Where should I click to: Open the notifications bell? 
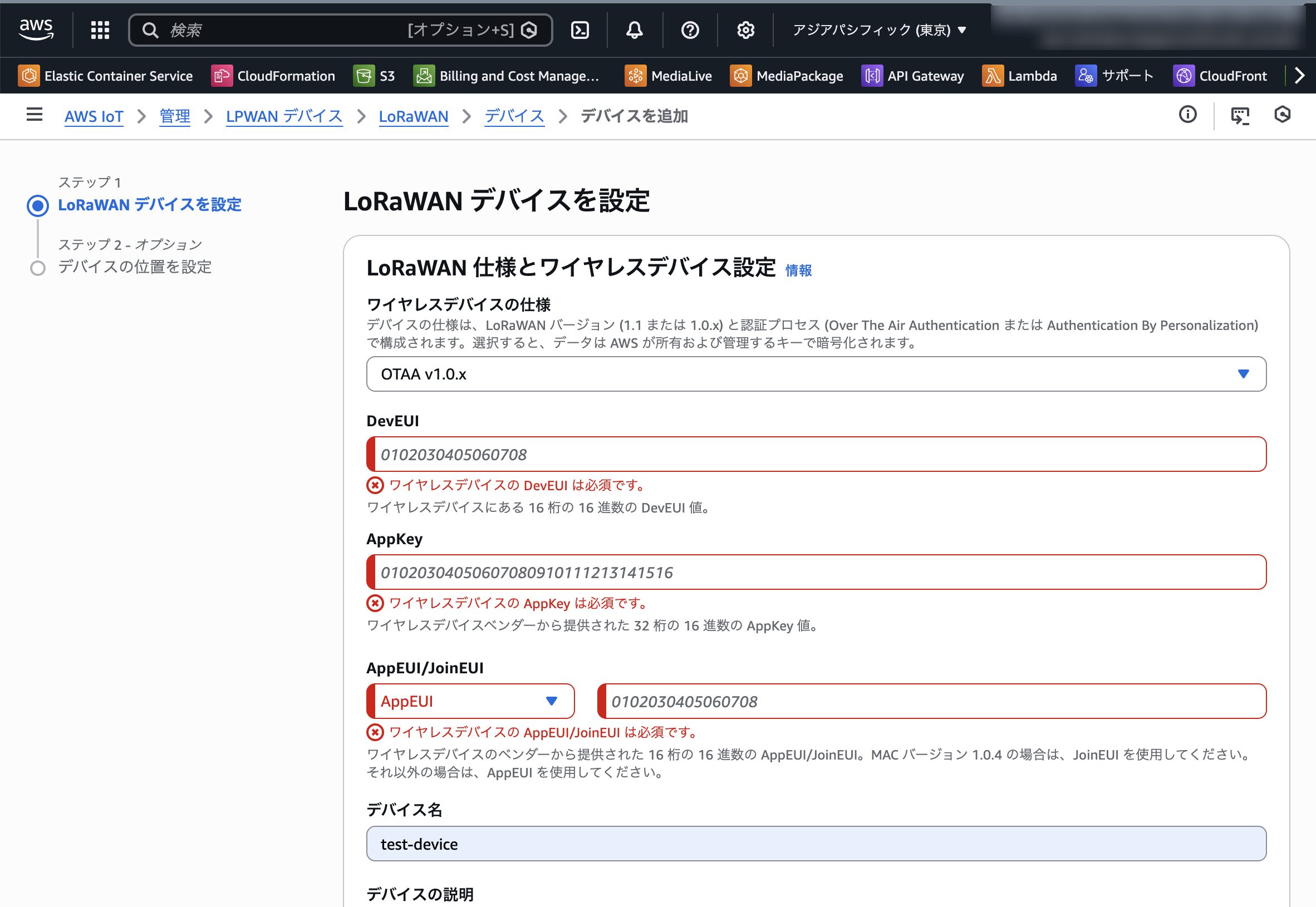635,30
